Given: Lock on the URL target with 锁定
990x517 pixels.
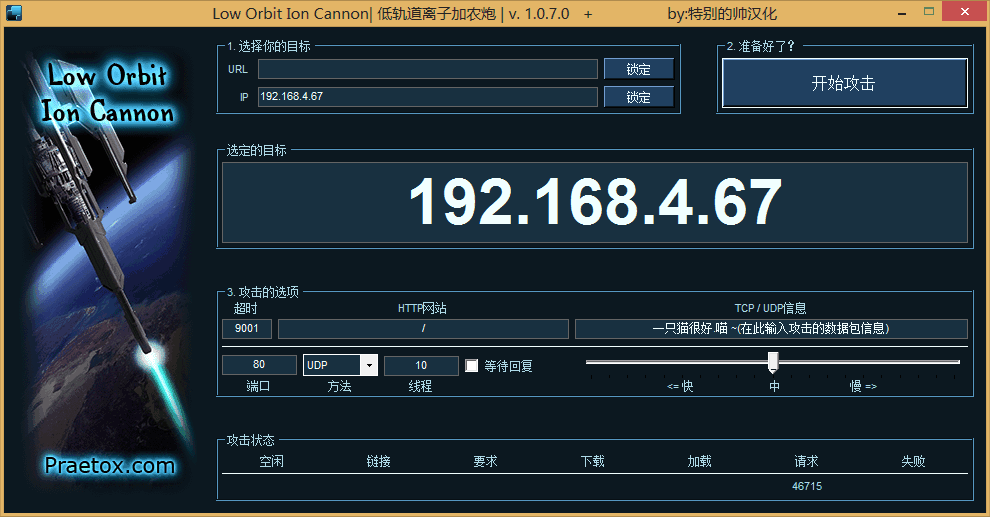Looking at the screenshot, I should point(638,69).
